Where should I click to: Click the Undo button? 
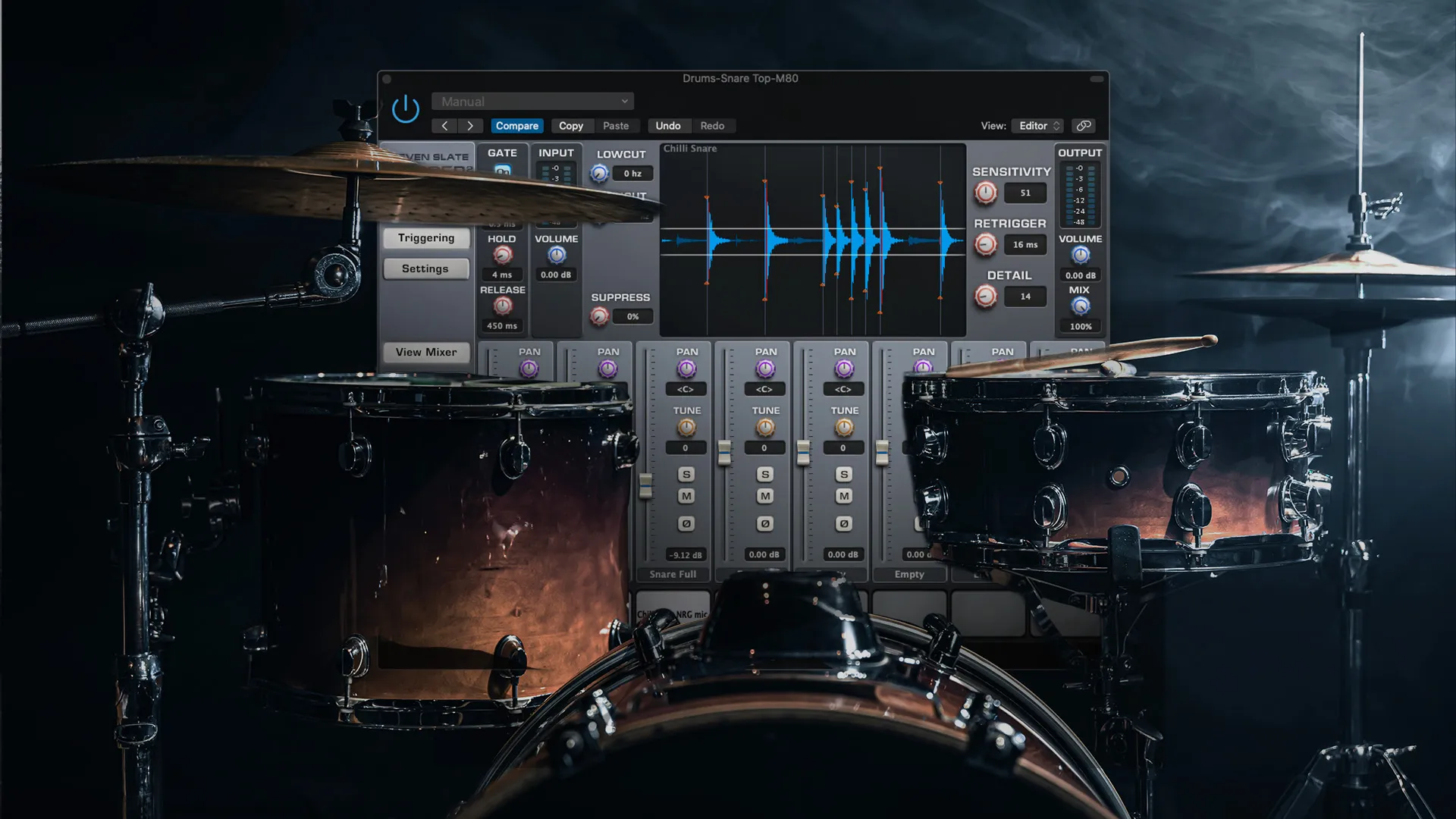pyautogui.click(x=668, y=126)
